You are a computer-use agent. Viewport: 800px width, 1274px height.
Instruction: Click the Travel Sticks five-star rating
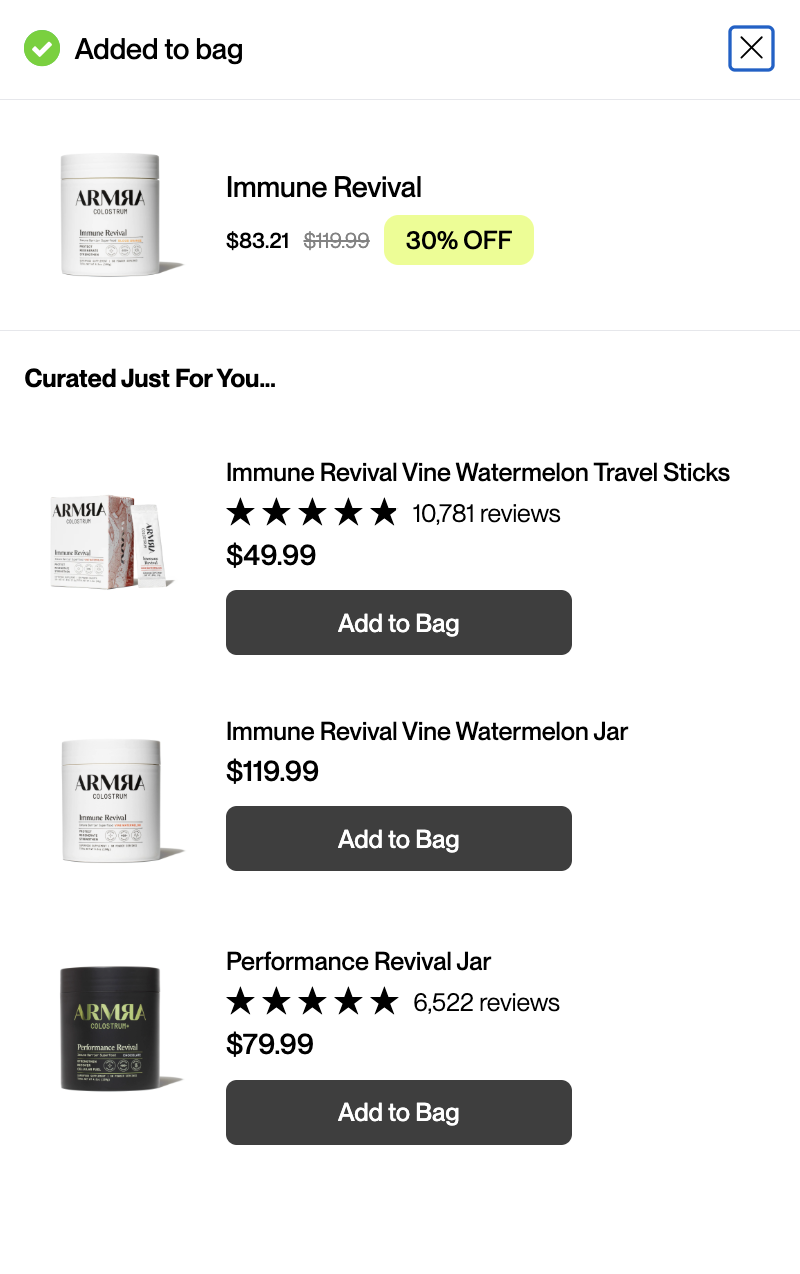point(312,513)
